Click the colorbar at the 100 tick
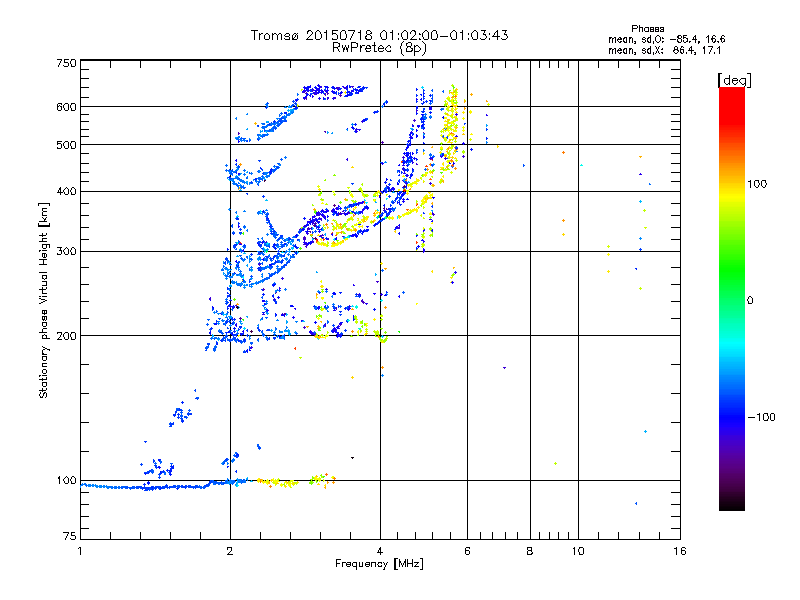 732,184
